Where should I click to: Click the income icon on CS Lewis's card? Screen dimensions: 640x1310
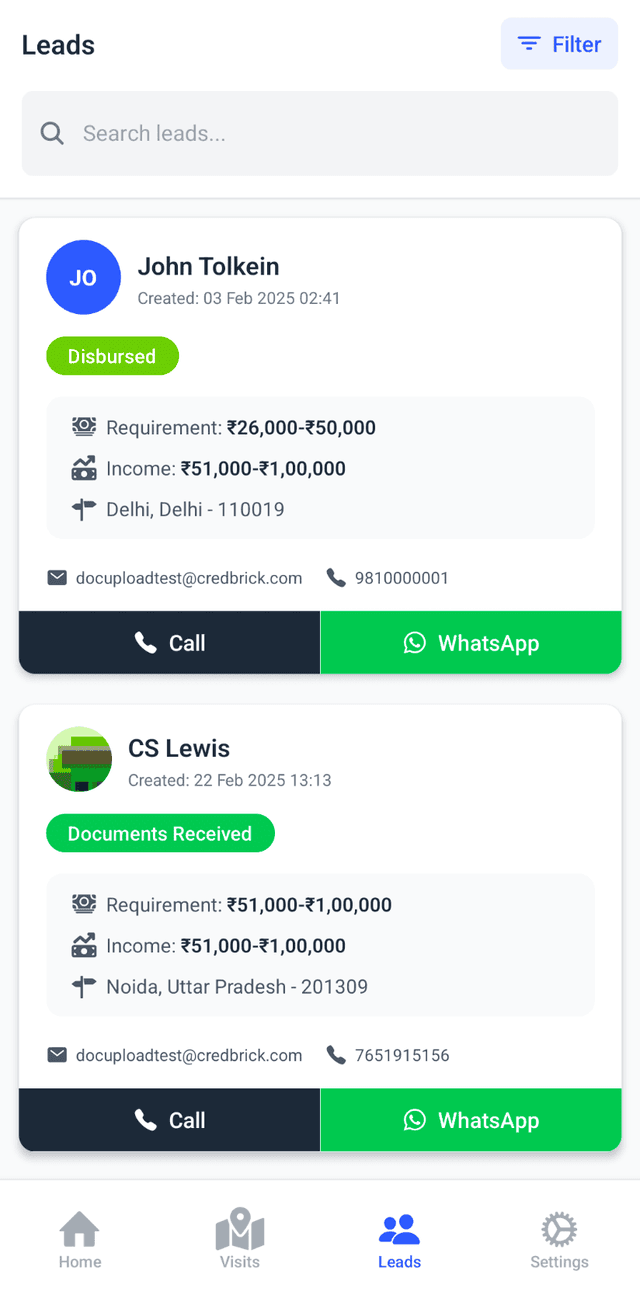pyautogui.click(x=84, y=945)
